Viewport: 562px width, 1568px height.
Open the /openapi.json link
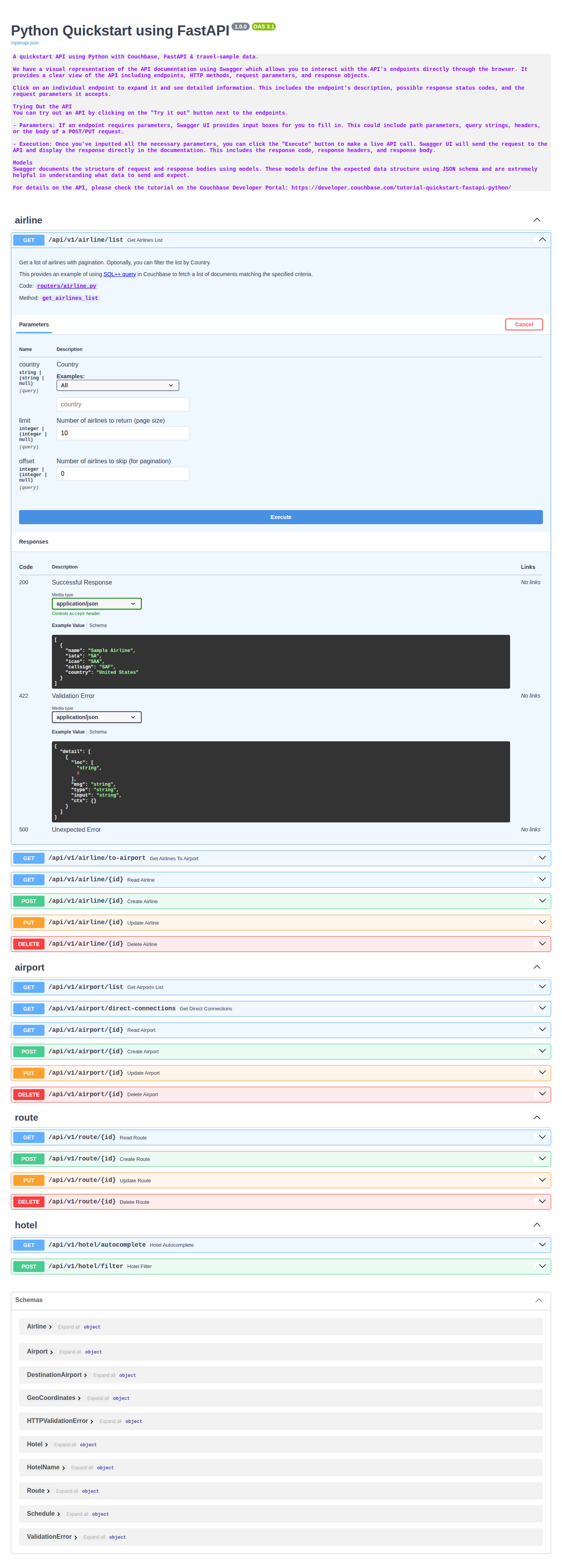(25, 43)
